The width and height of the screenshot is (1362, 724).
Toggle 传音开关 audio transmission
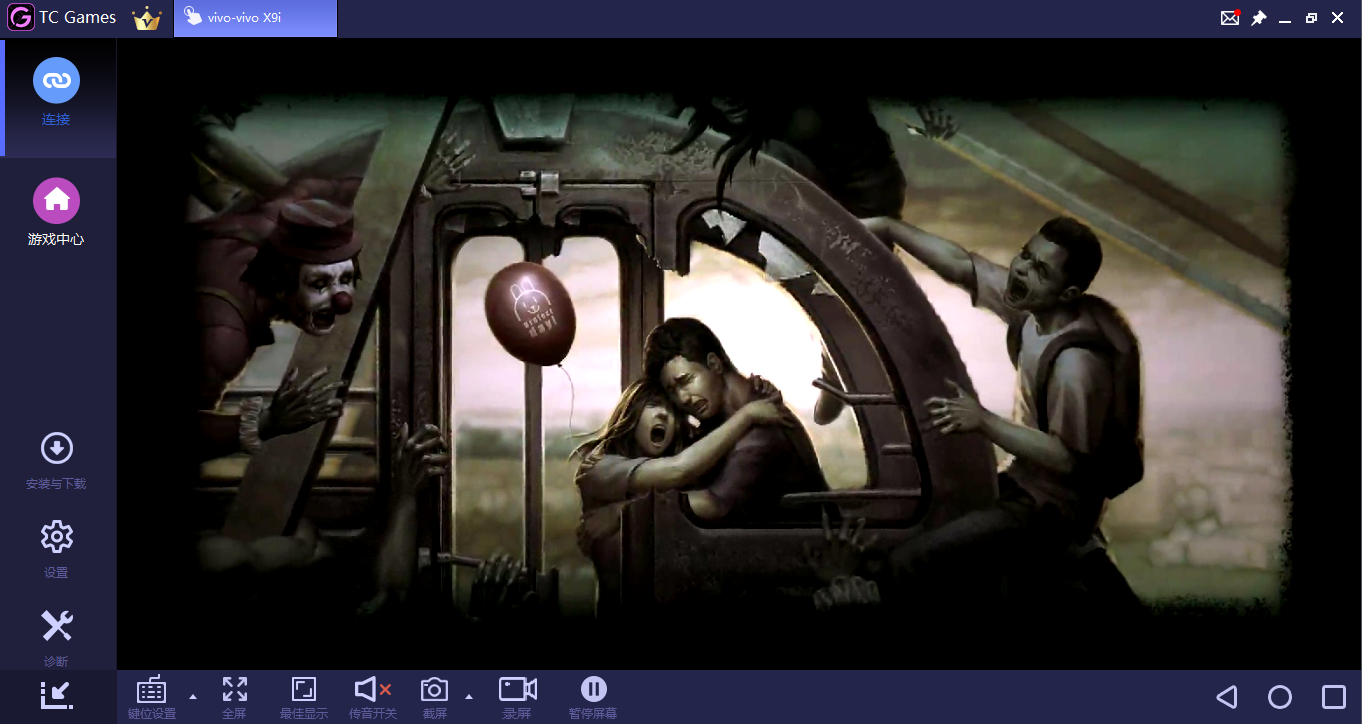(373, 697)
